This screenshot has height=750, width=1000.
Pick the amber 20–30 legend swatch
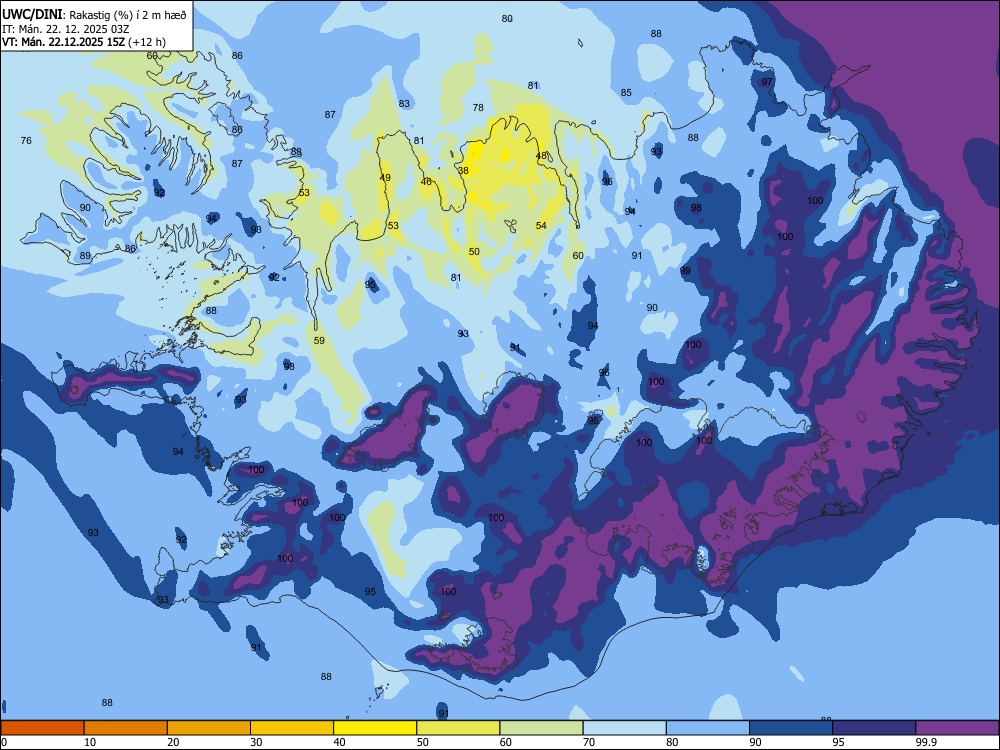209,728
